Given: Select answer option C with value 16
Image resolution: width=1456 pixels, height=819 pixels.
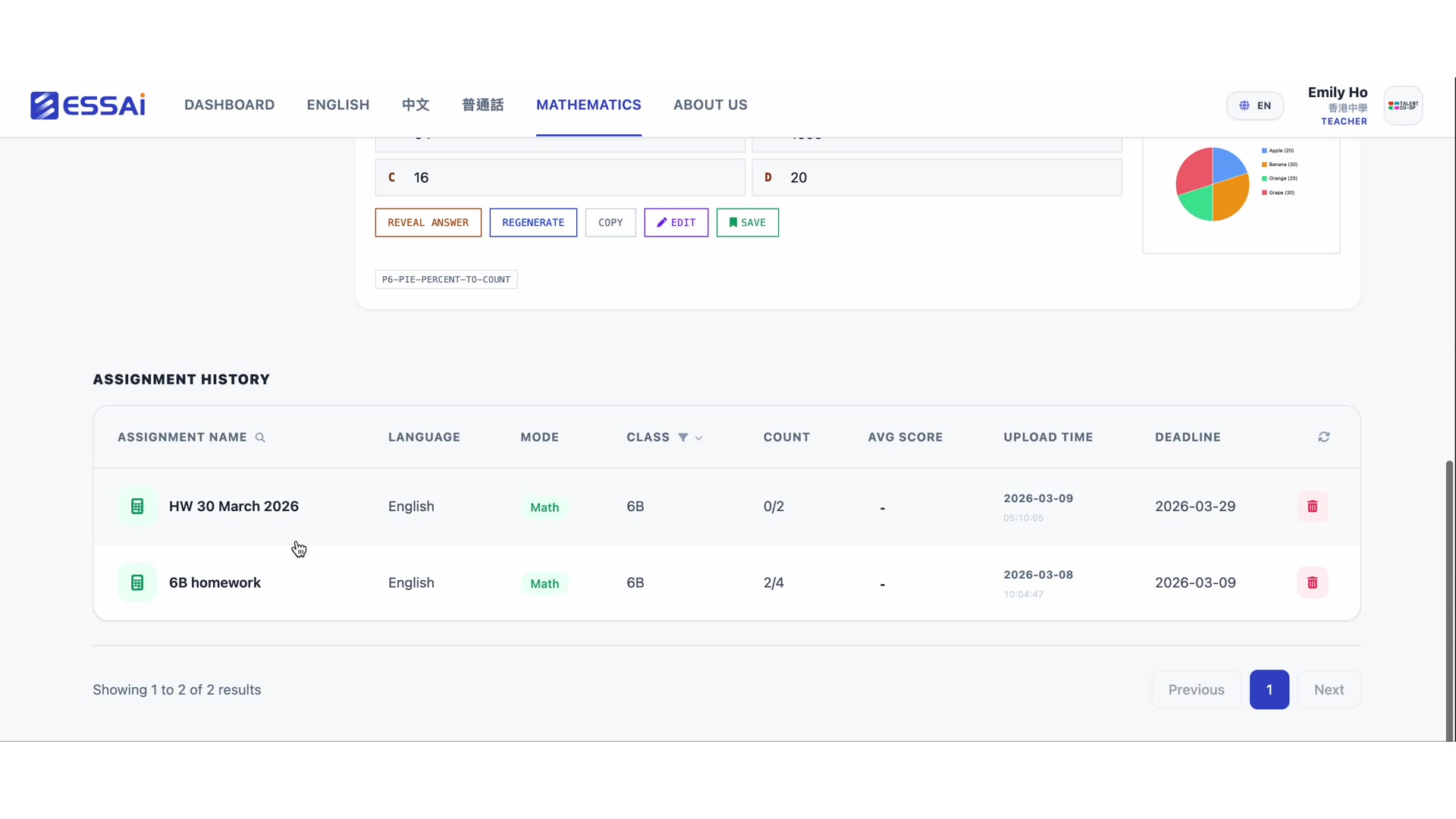Looking at the screenshot, I should coord(560,177).
